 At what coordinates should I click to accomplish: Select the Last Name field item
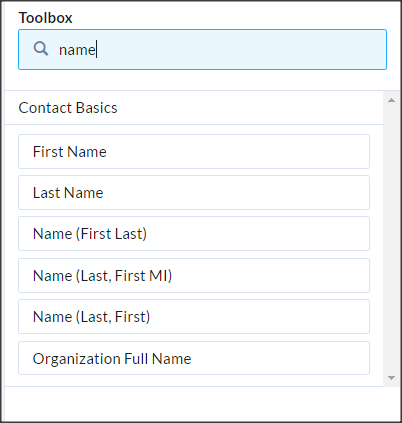[x=194, y=193]
